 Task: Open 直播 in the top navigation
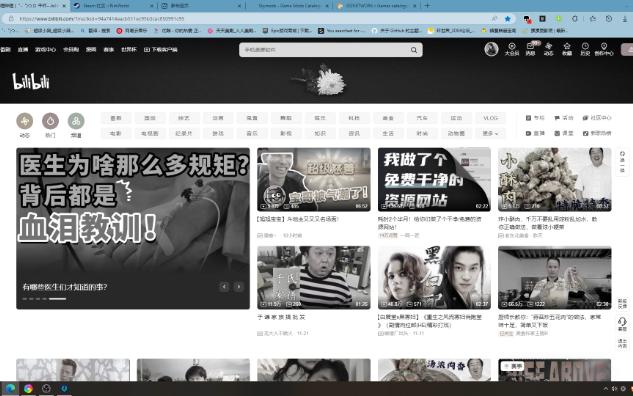23,50
